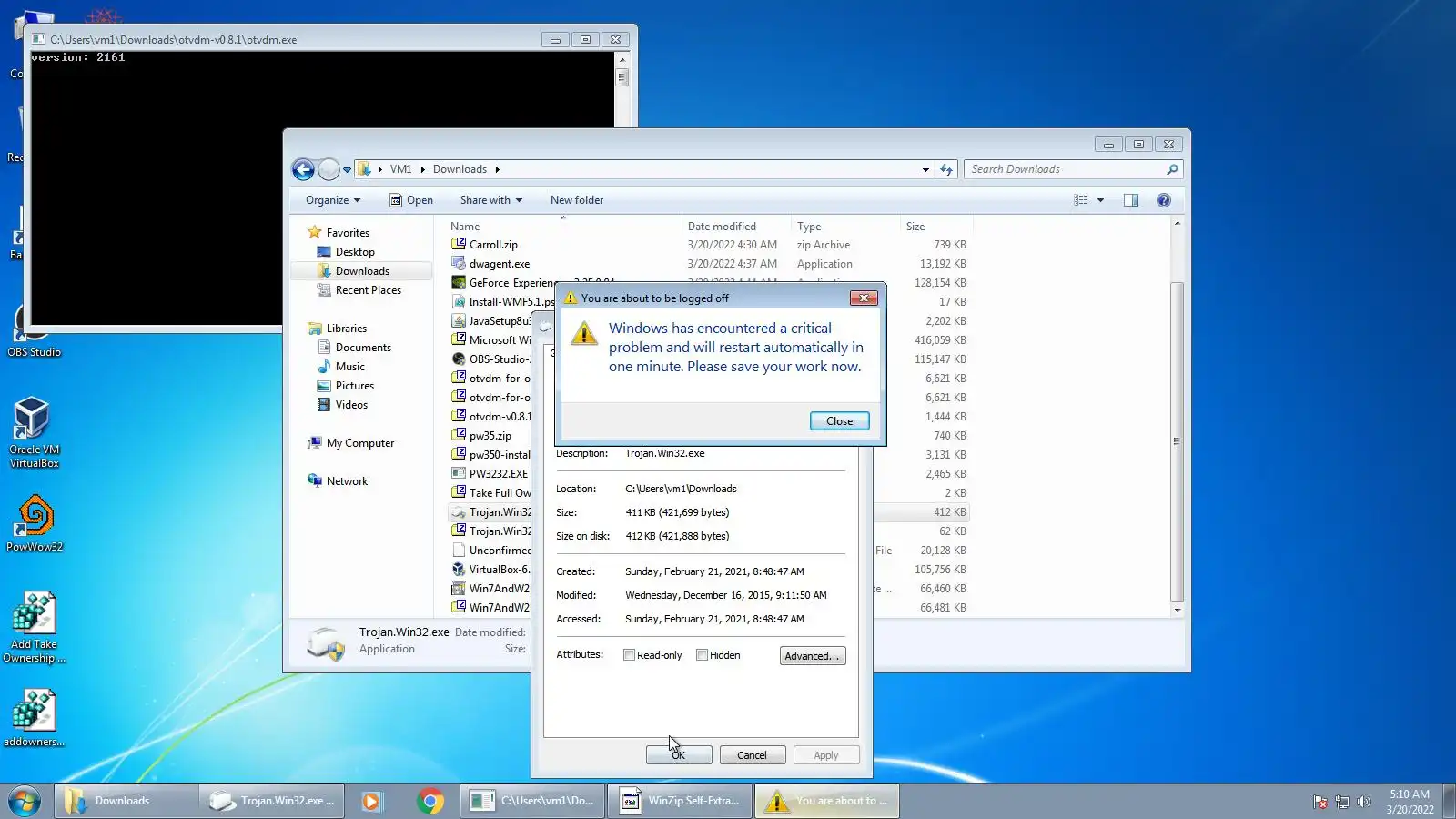Select the PW3232.EXE file icon
The height and width of the screenshot is (819, 1456).
pyautogui.click(x=459, y=473)
